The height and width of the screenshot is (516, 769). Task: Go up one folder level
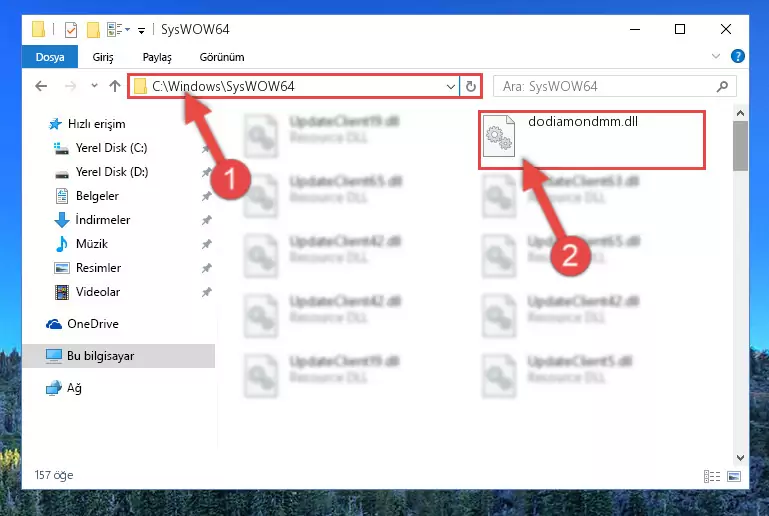115,86
